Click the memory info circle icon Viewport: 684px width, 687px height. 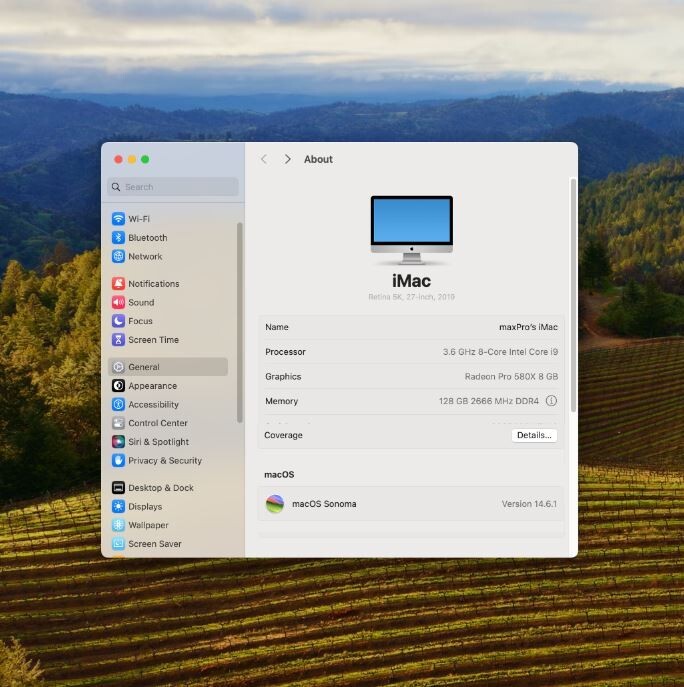point(551,400)
